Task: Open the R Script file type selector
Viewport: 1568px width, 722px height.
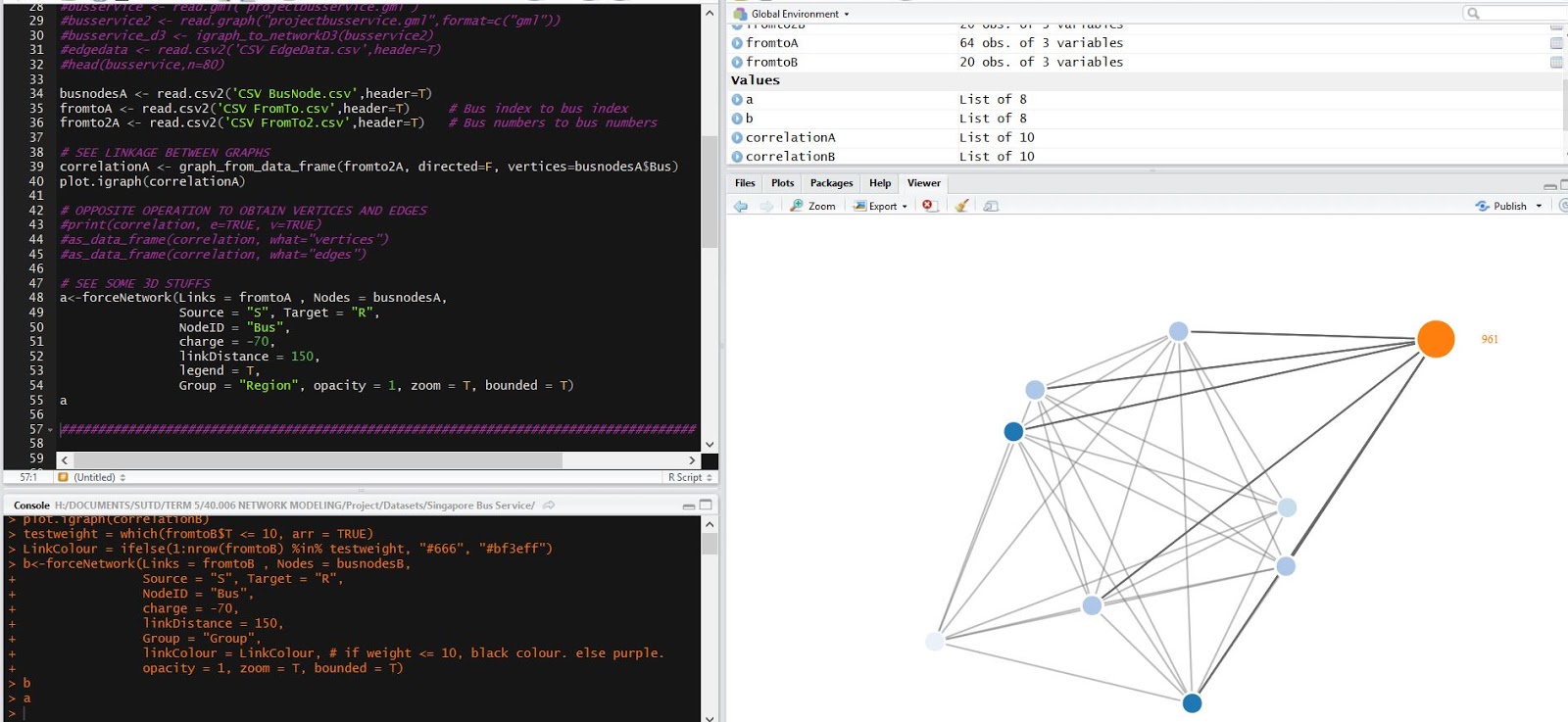Action: coord(690,477)
